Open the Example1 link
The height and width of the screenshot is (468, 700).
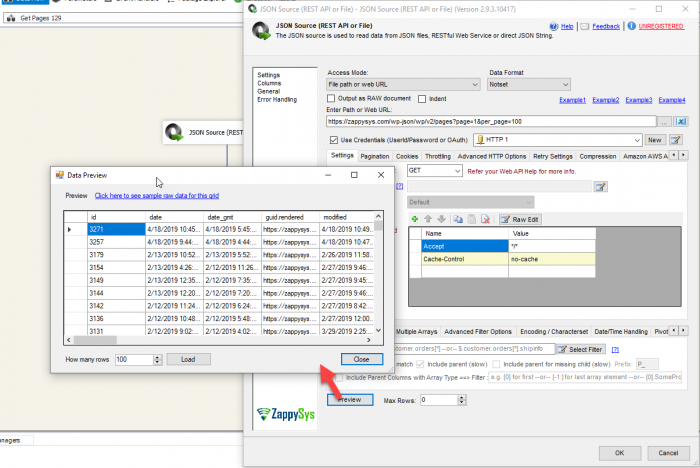coord(572,100)
